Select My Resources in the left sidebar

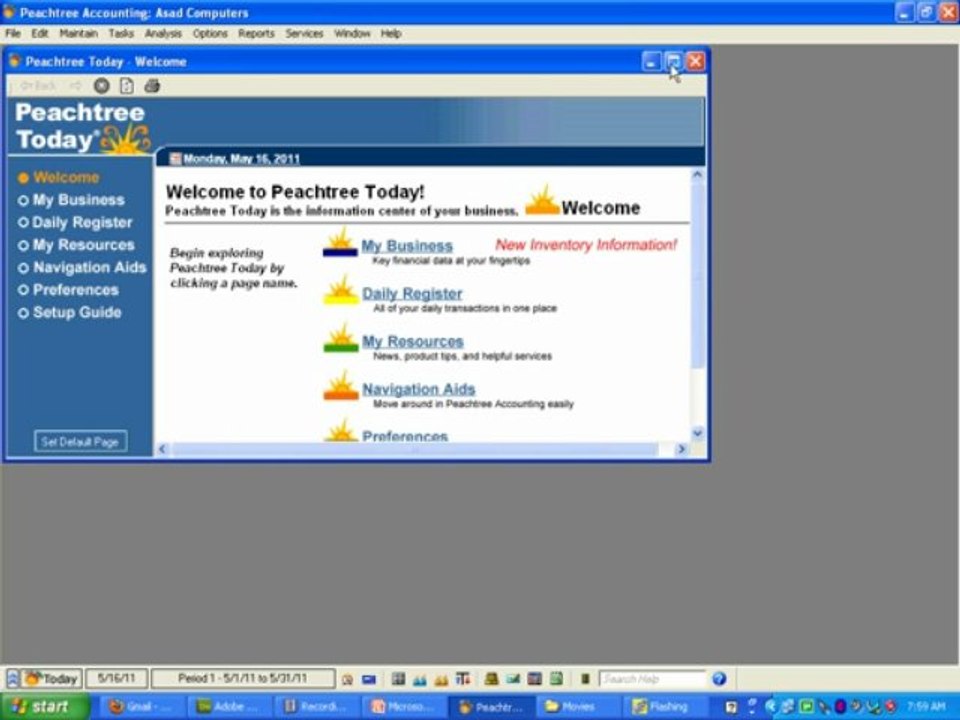(x=76, y=245)
